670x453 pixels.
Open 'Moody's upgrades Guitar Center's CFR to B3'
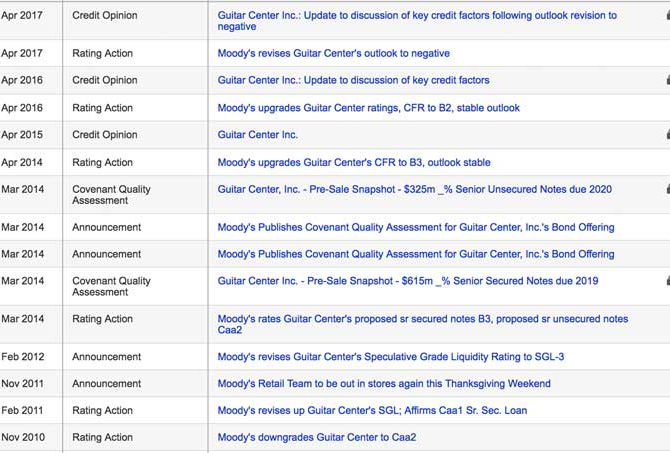point(353,162)
